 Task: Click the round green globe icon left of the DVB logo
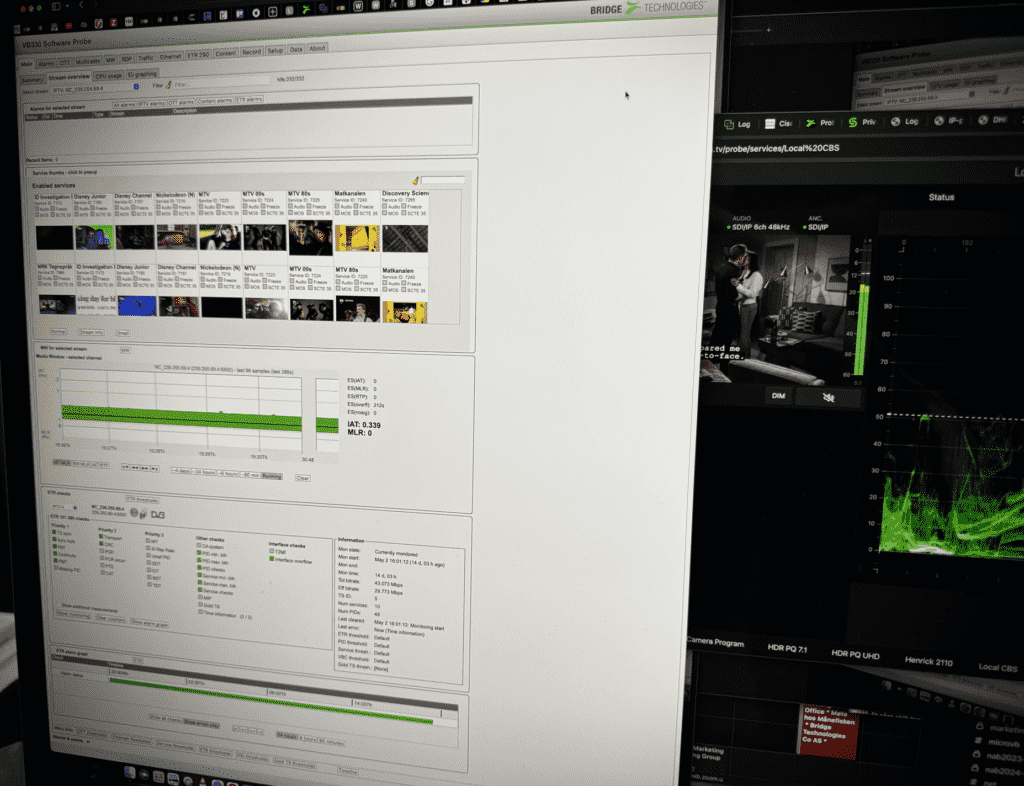(x=134, y=513)
